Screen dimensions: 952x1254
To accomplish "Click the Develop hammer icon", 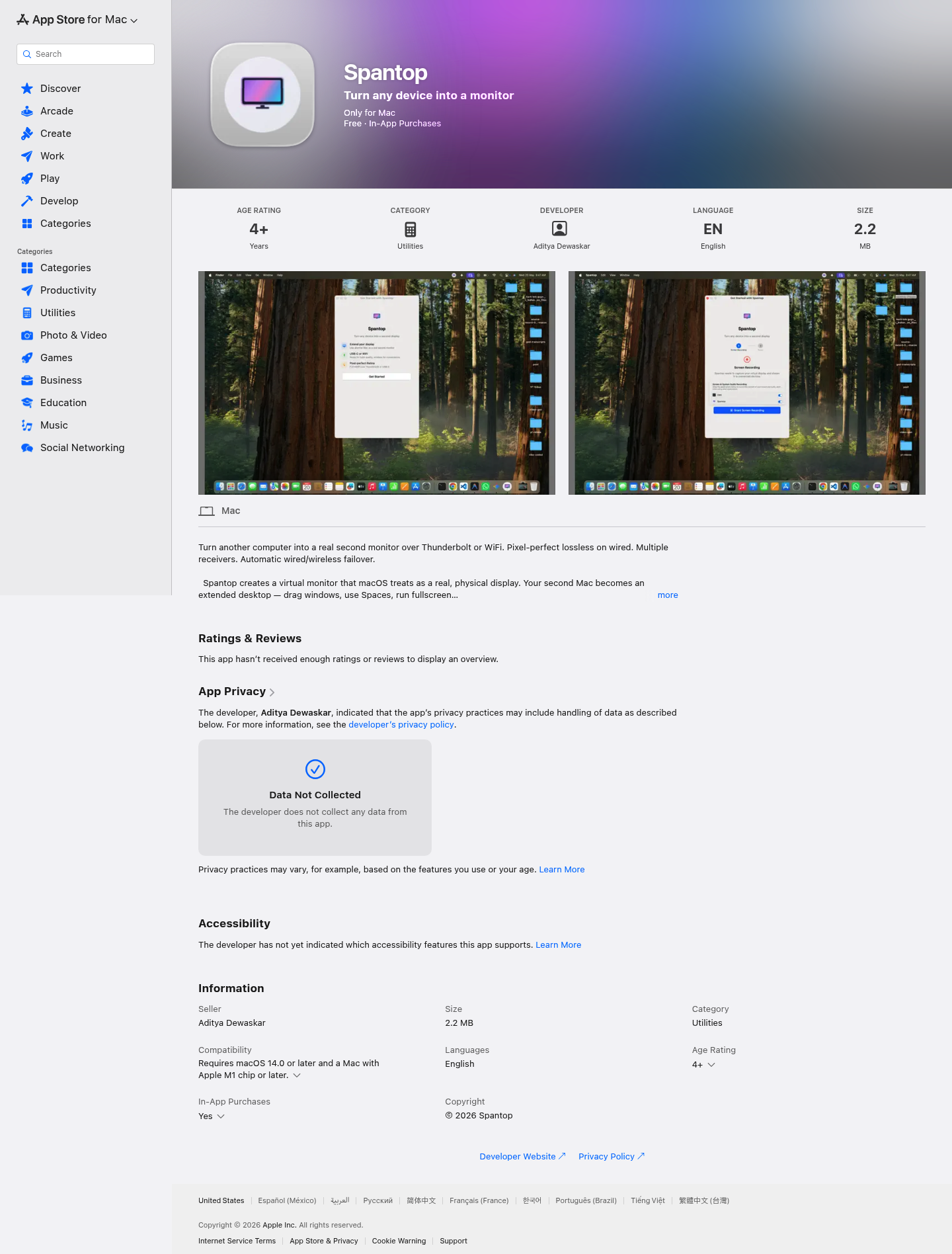I will tap(27, 201).
